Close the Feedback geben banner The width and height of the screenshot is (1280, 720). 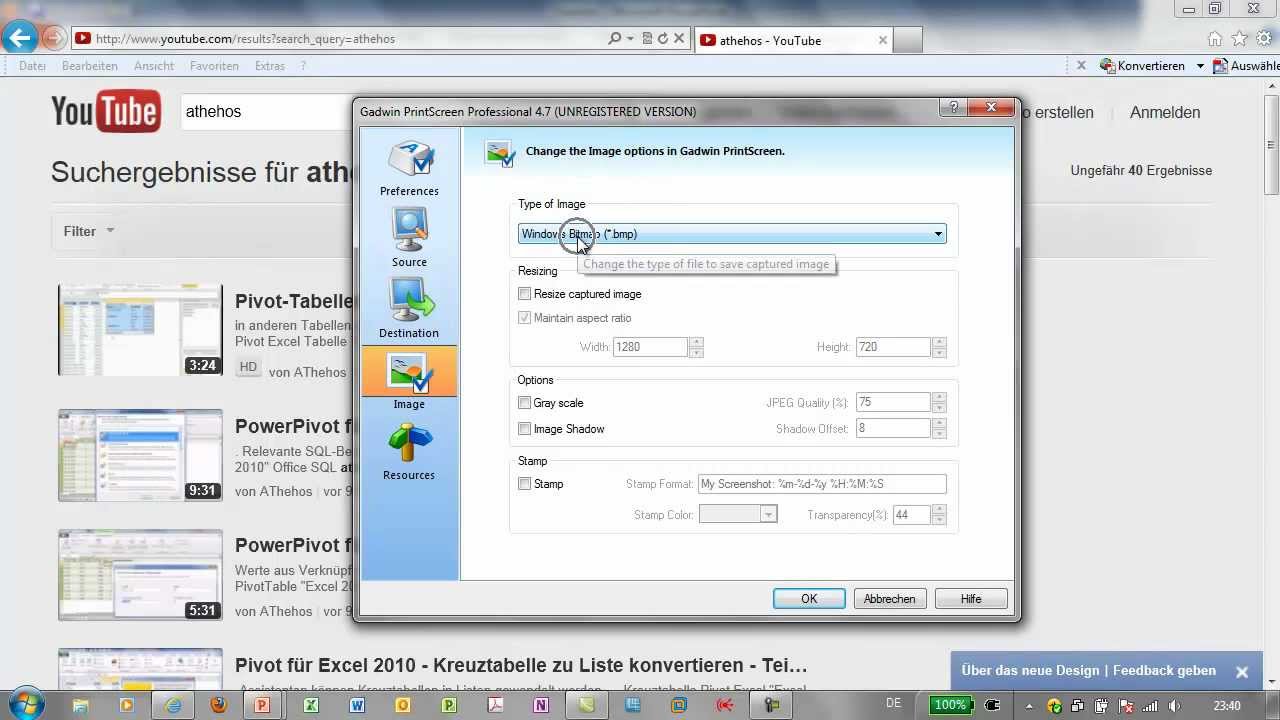click(x=1241, y=672)
